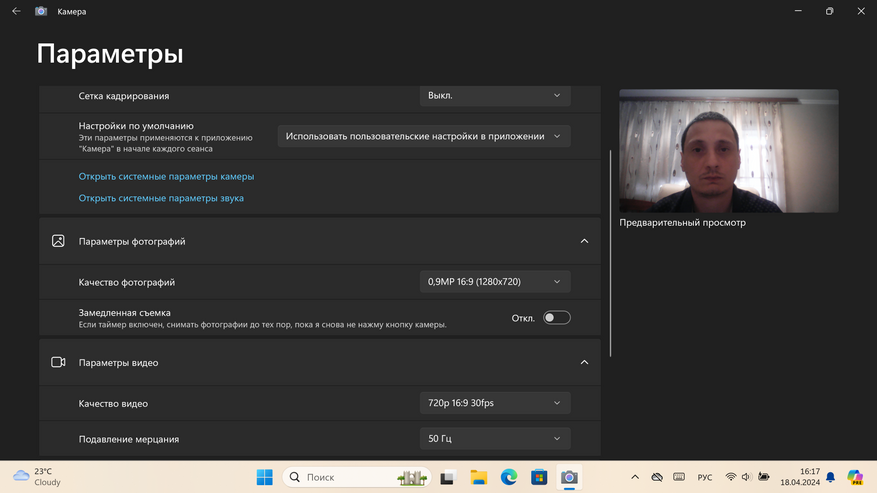Open File Explorer from the taskbar
The width and height of the screenshot is (877, 493).
coord(479,477)
